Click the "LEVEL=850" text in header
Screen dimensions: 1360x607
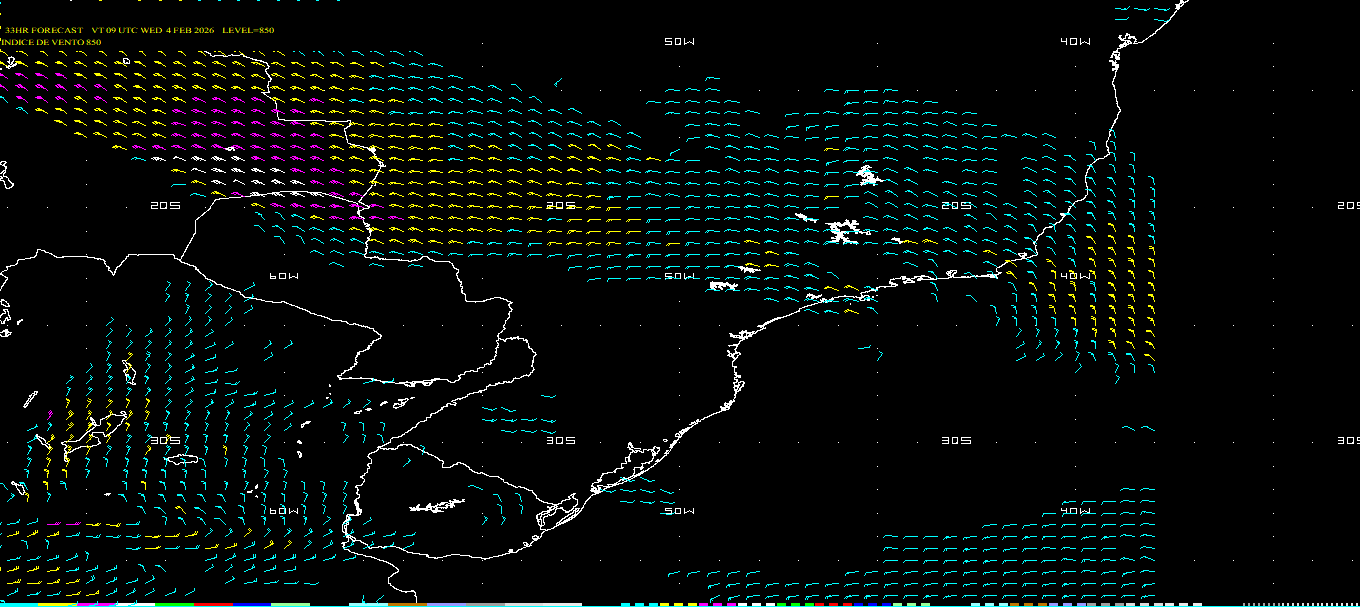pos(248,30)
